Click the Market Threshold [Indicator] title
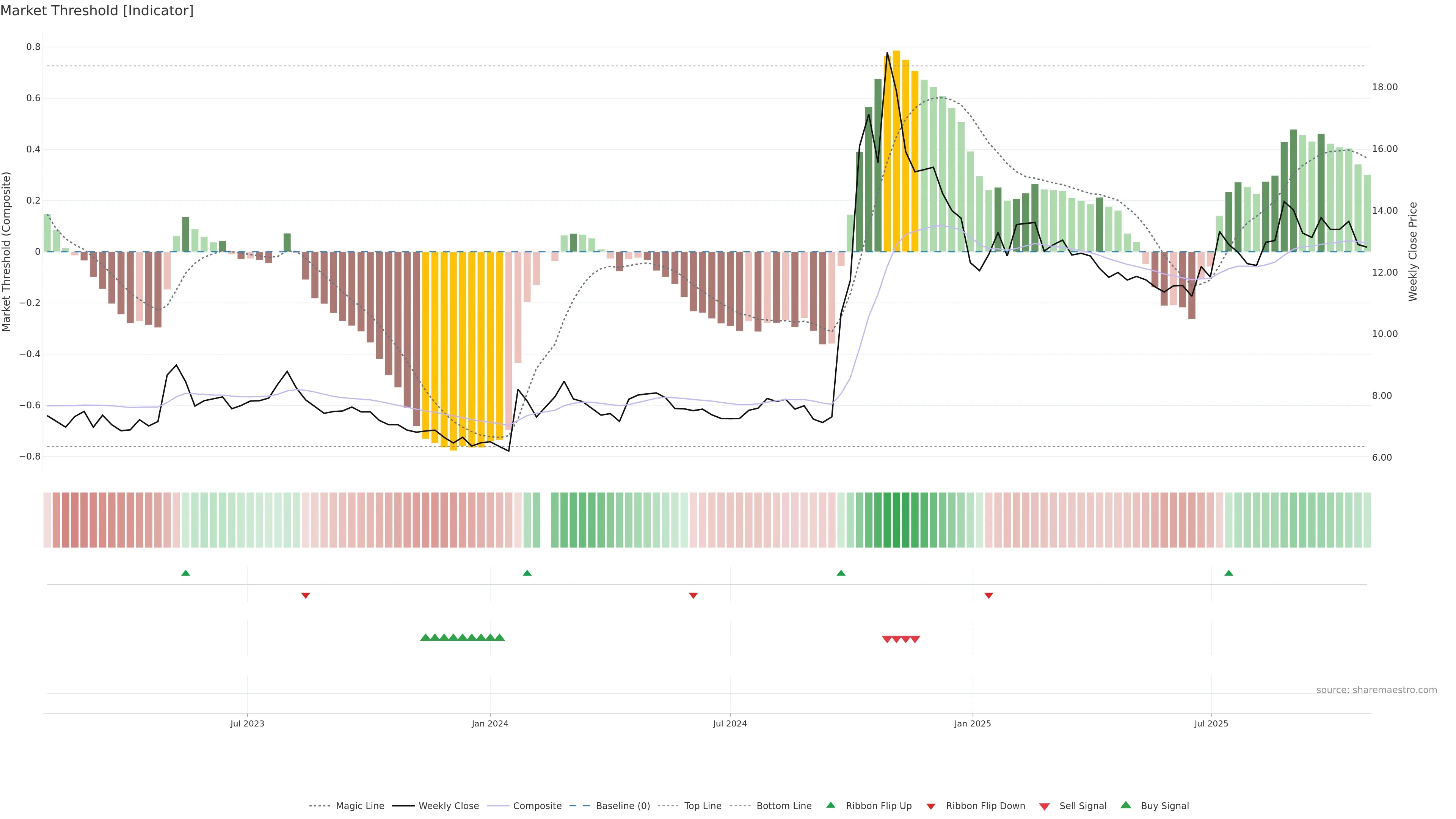Viewport: 1456px width, 819px height. tap(97, 11)
